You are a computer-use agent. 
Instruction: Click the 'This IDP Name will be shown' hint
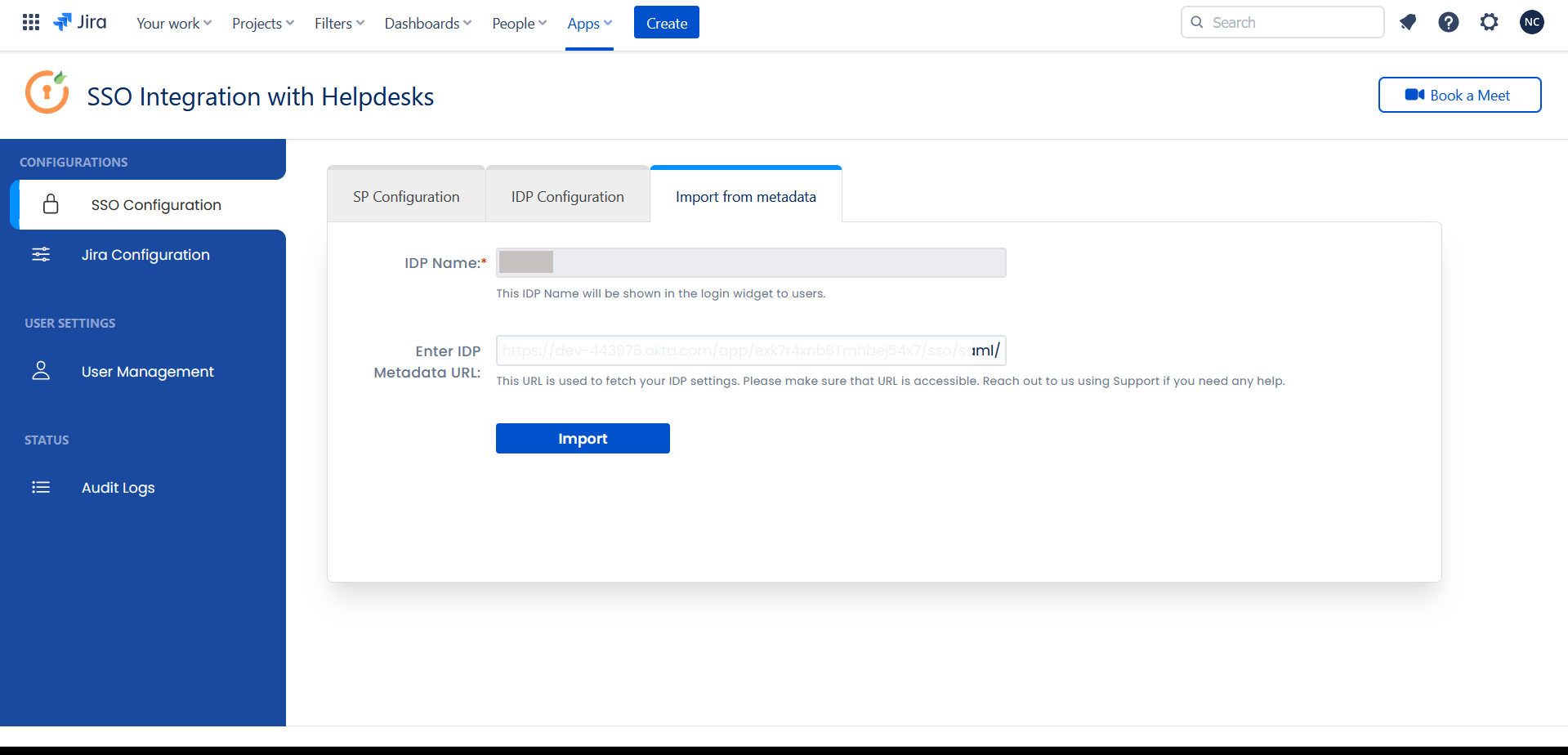coord(661,293)
